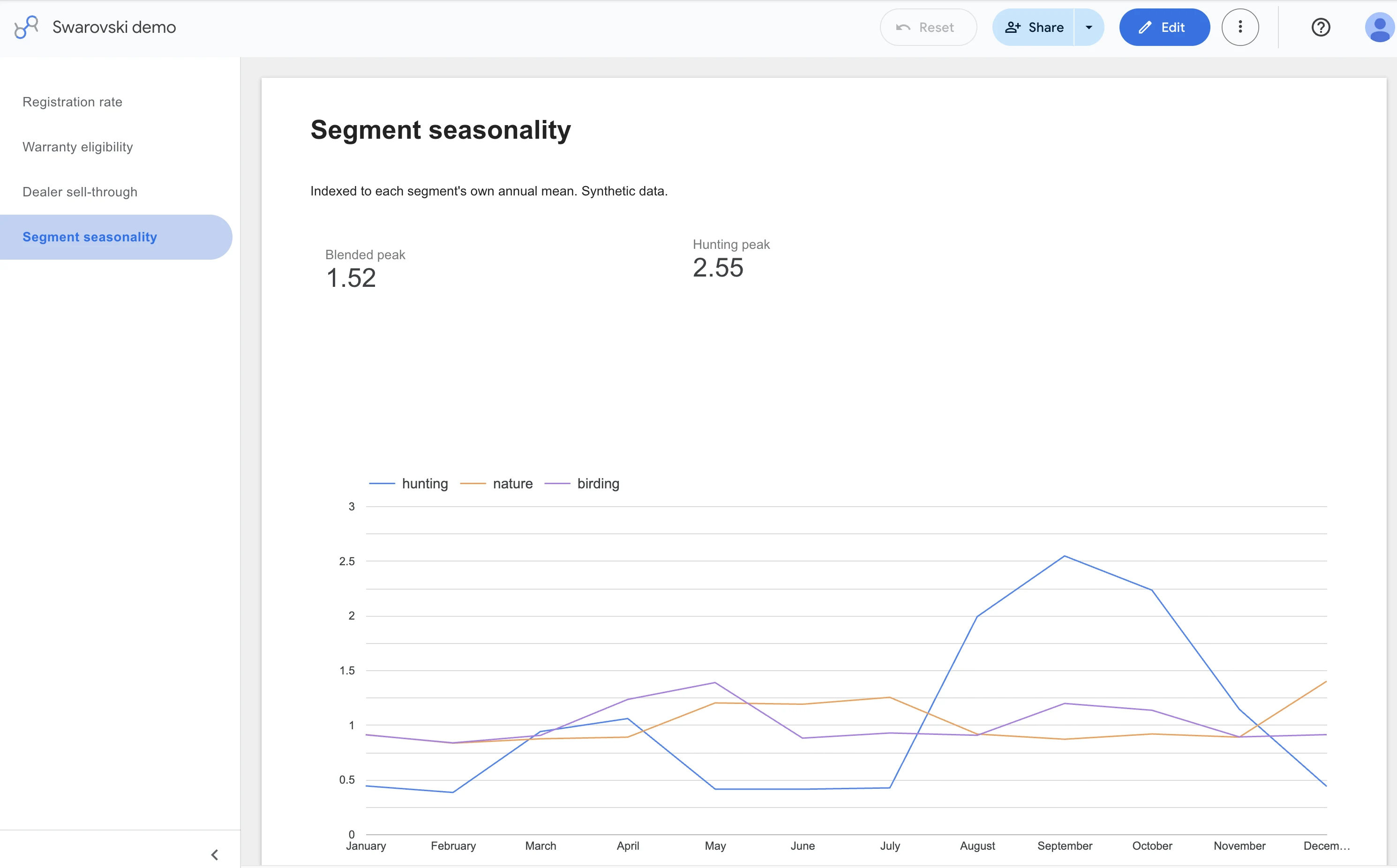
Task: Click the Blended peak label
Action: (365, 255)
